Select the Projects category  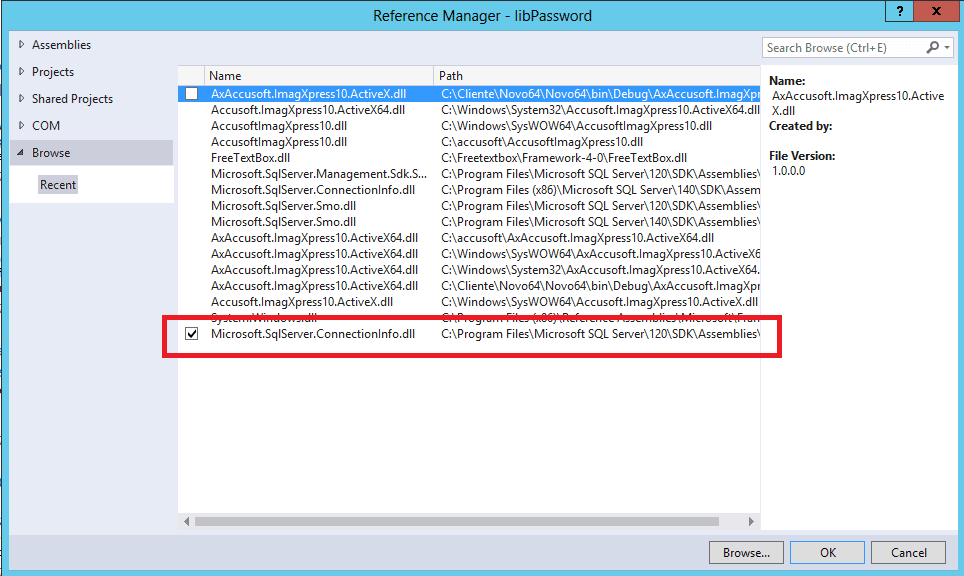pos(53,72)
